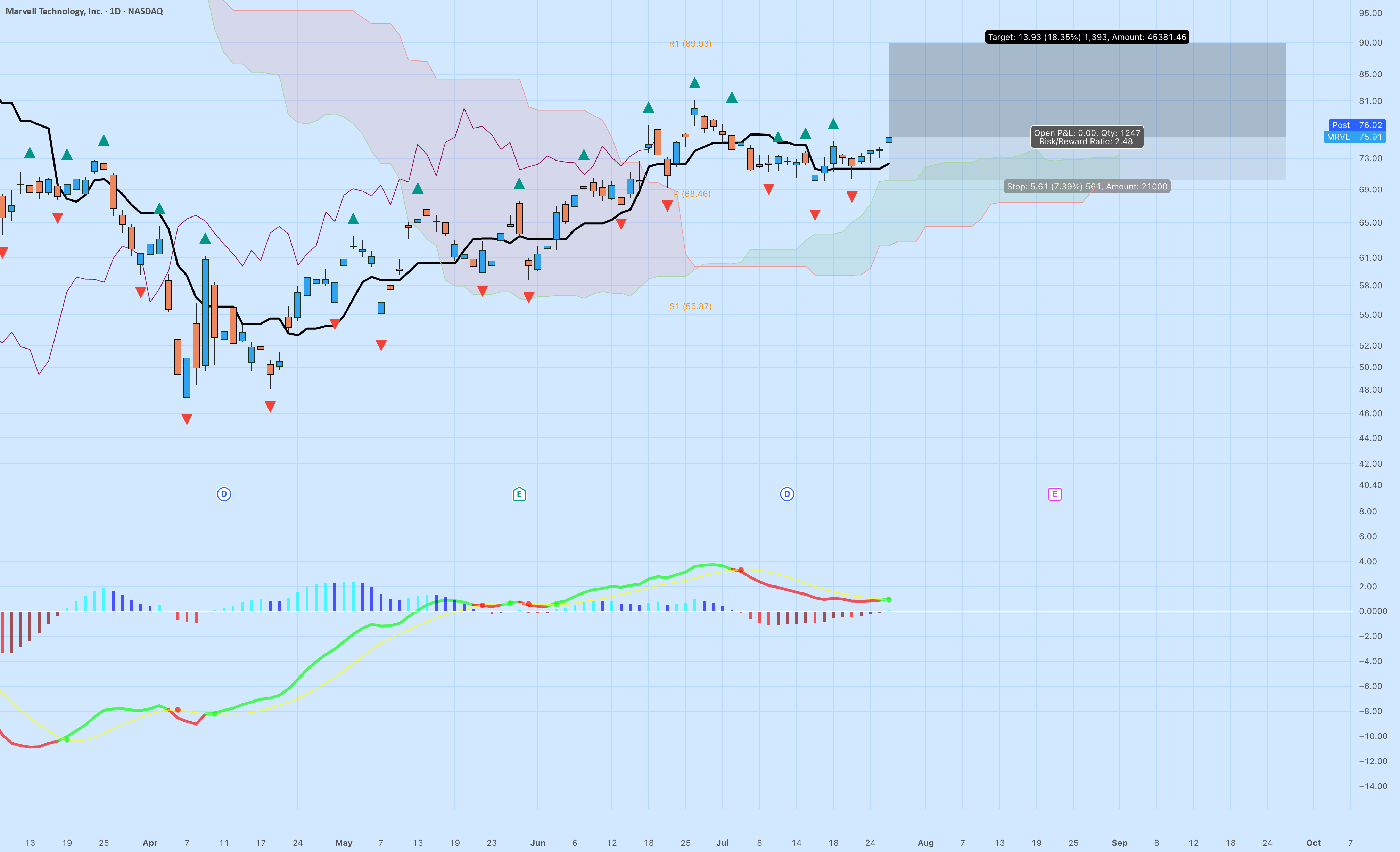Screen dimensions: 1400x852
Task: Click the red MACD crossover dot in early July
Action: pos(741,570)
